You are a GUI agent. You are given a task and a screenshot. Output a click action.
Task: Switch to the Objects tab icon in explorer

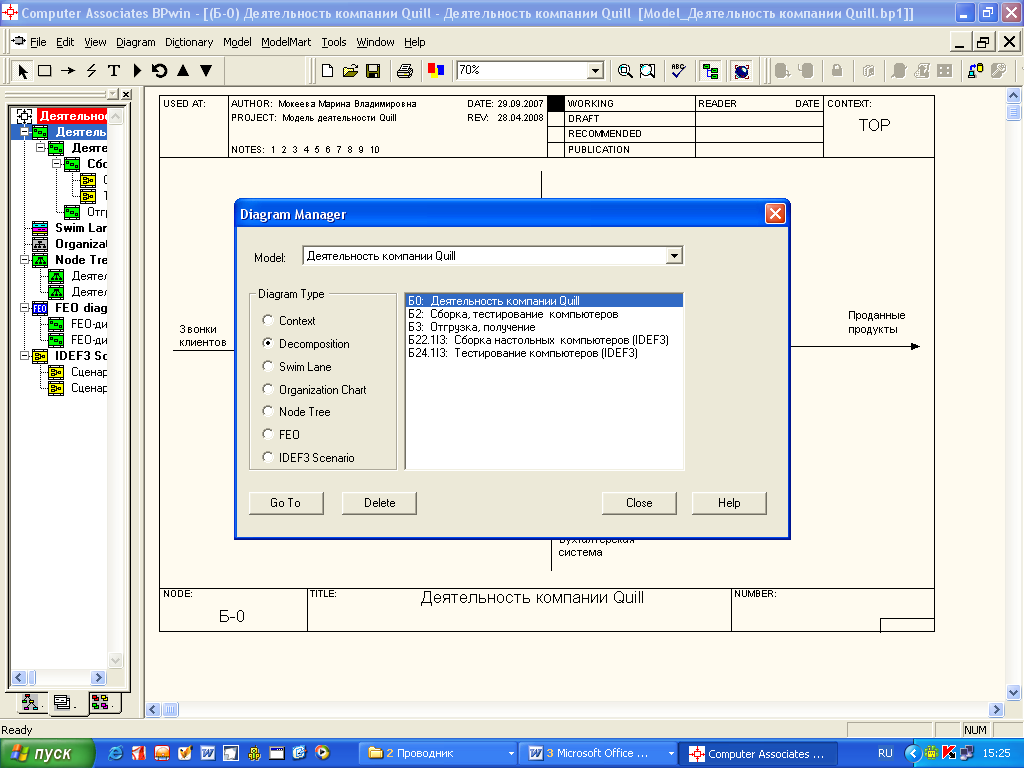pyautogui.click(x=101, y=702)
